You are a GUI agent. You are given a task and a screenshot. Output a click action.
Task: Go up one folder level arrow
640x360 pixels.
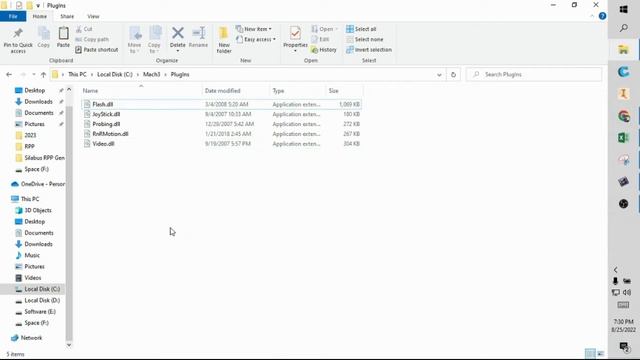pyautogui.click(x=43, y=74)
